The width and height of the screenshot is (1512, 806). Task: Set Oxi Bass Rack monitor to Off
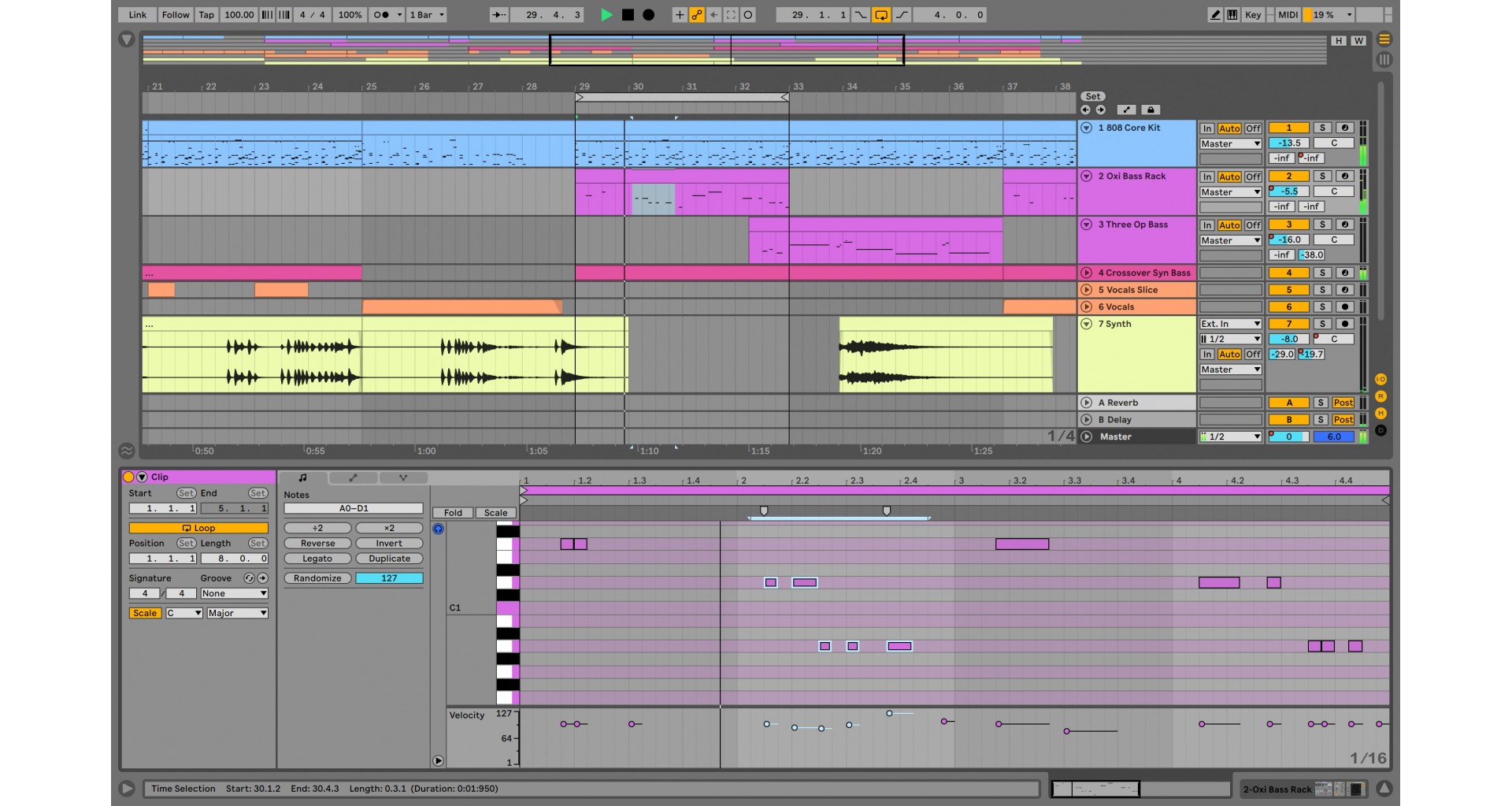pos(1253,177)
